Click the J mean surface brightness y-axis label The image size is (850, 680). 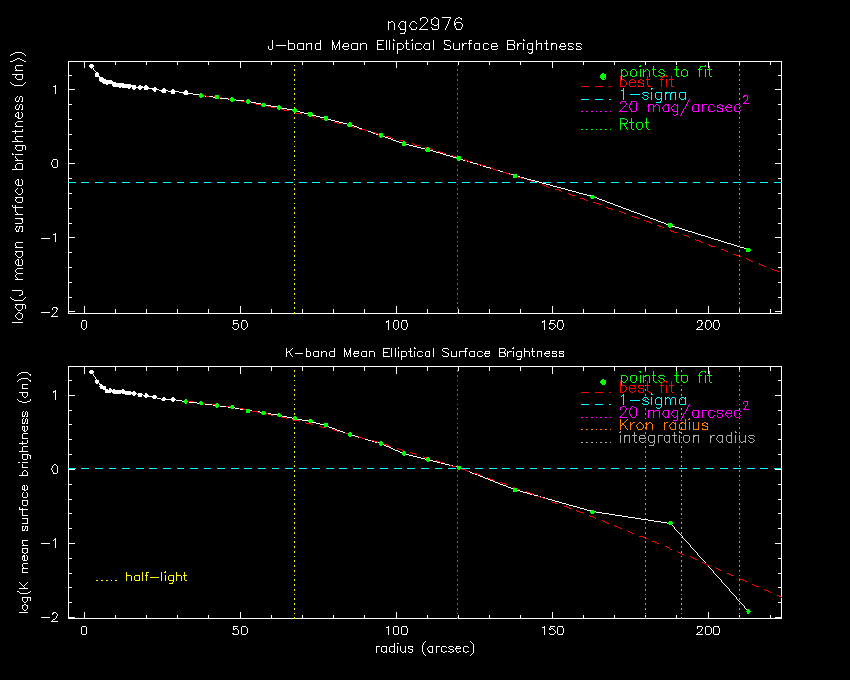coord(17,188)
